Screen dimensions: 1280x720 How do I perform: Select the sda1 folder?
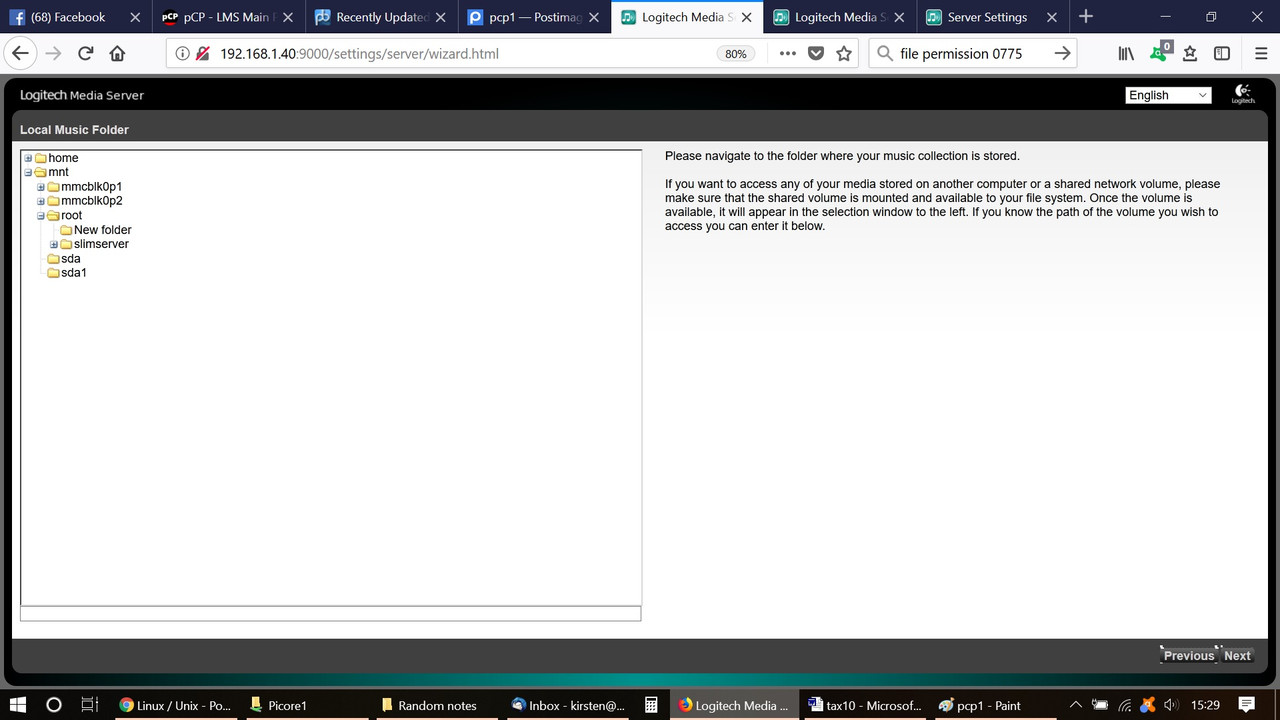[x=74, y=272]
